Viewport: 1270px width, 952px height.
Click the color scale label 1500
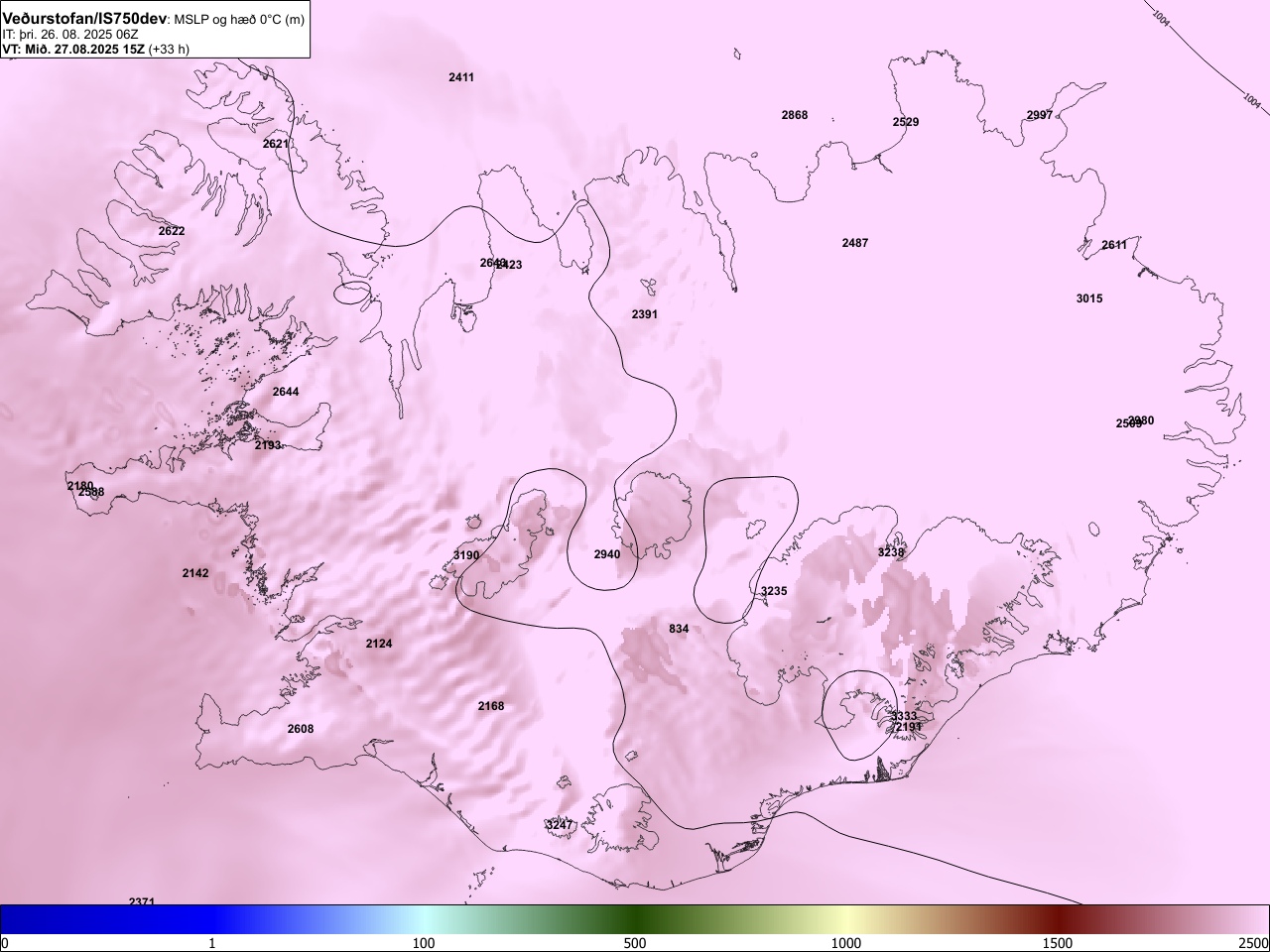click(x=1058, y=942)
